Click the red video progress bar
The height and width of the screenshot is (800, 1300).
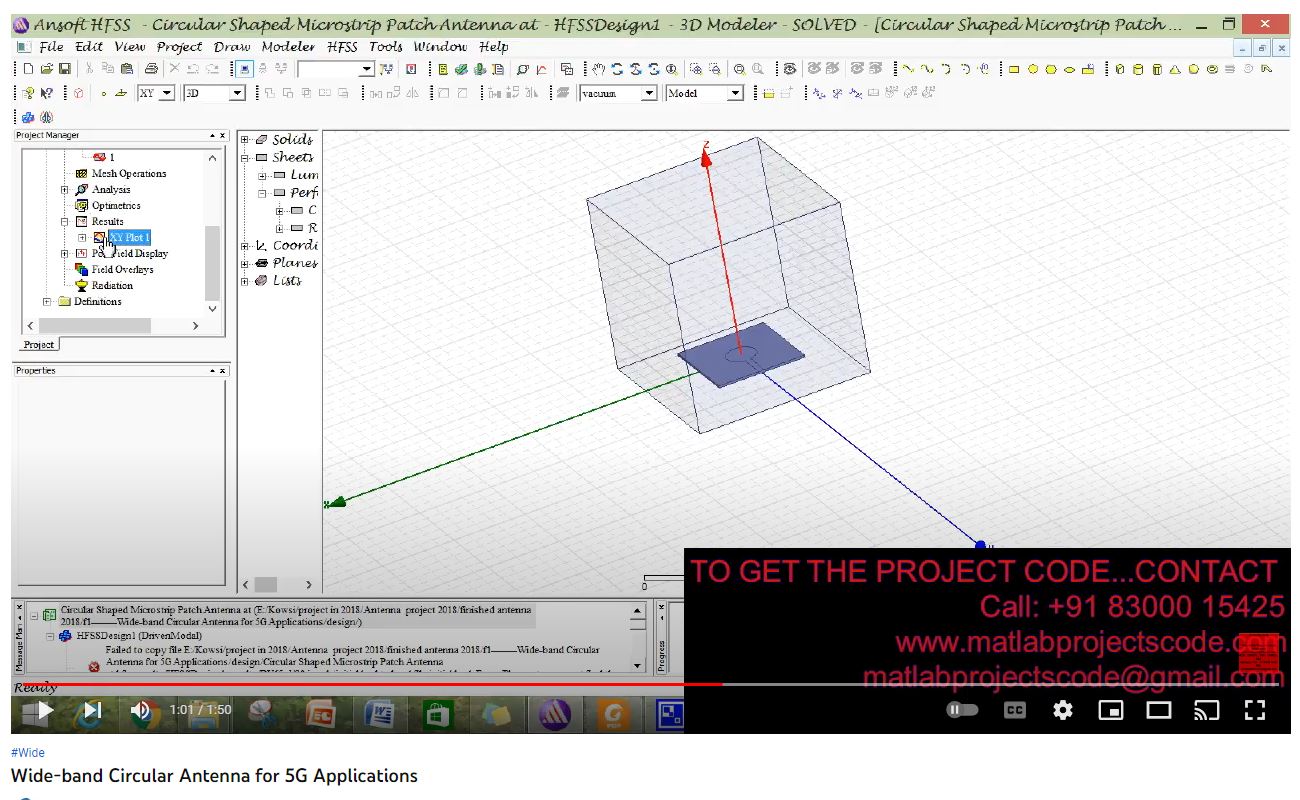click(400, 685)
